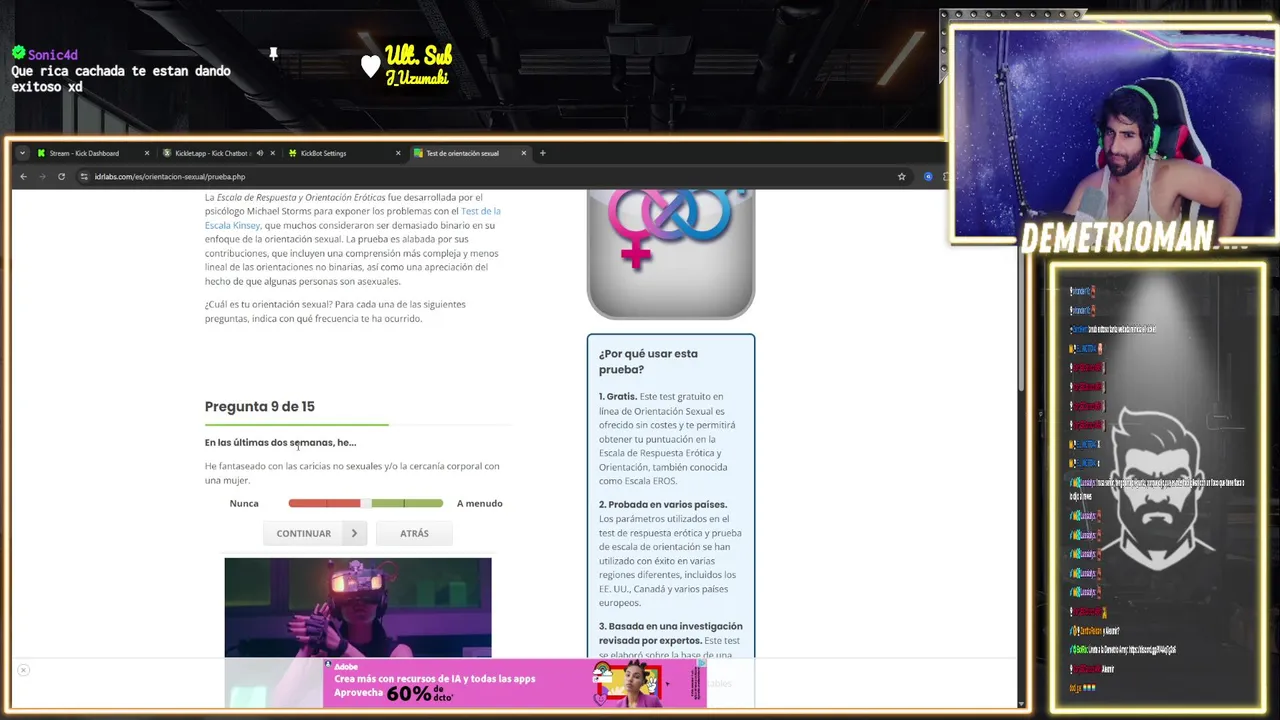Open the browser profile icon

point(928,176)
